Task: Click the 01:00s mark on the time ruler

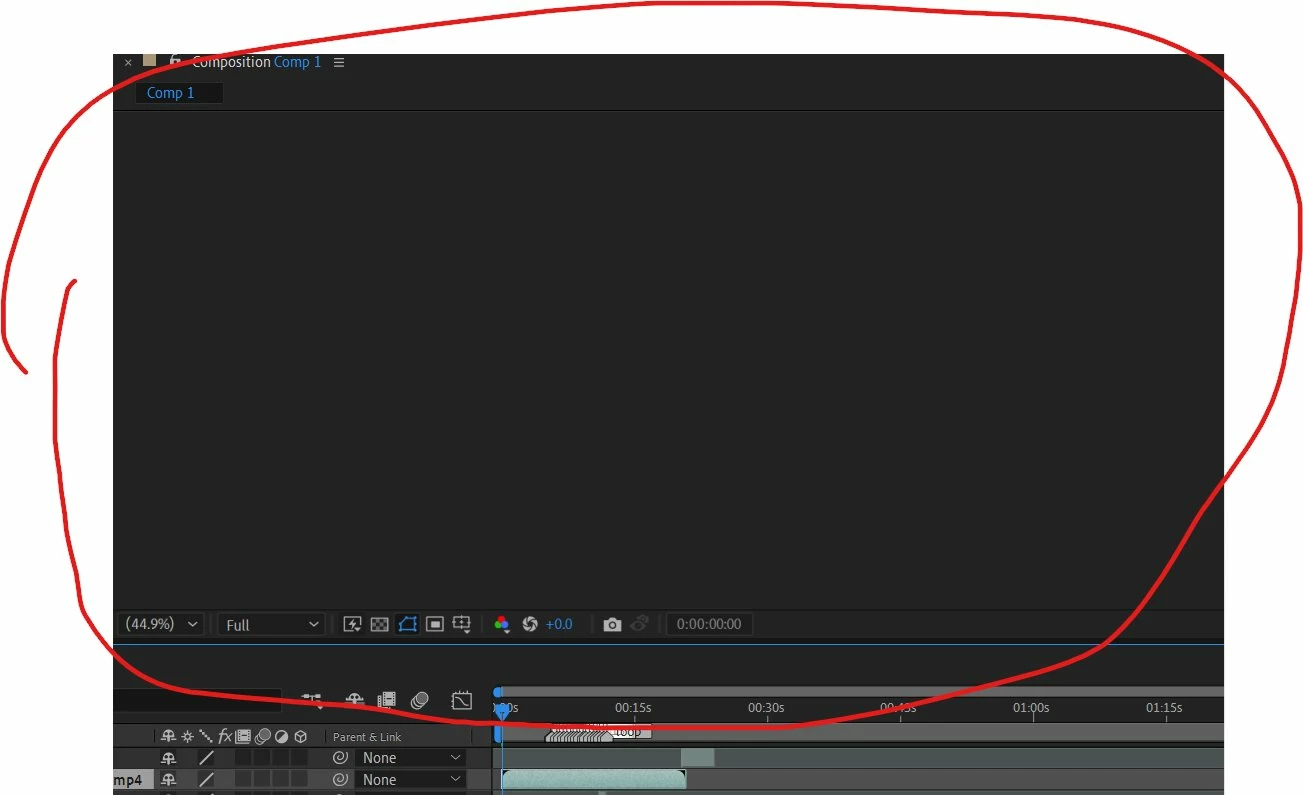Action: pos(1031,708)
